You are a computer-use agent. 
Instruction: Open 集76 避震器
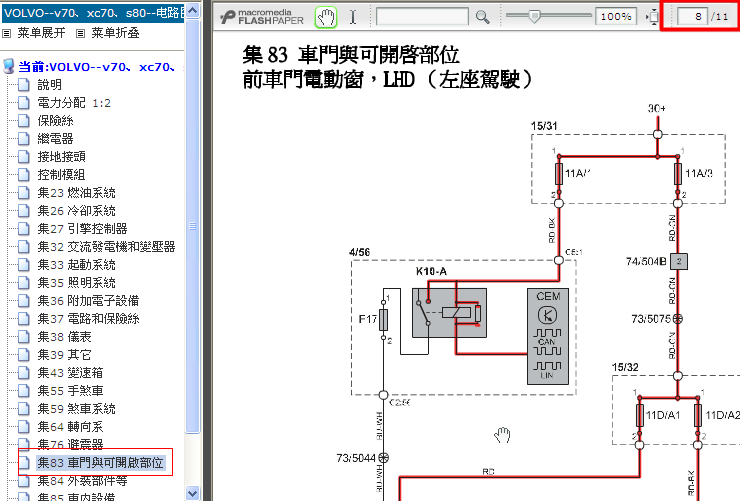coord(70,444)
